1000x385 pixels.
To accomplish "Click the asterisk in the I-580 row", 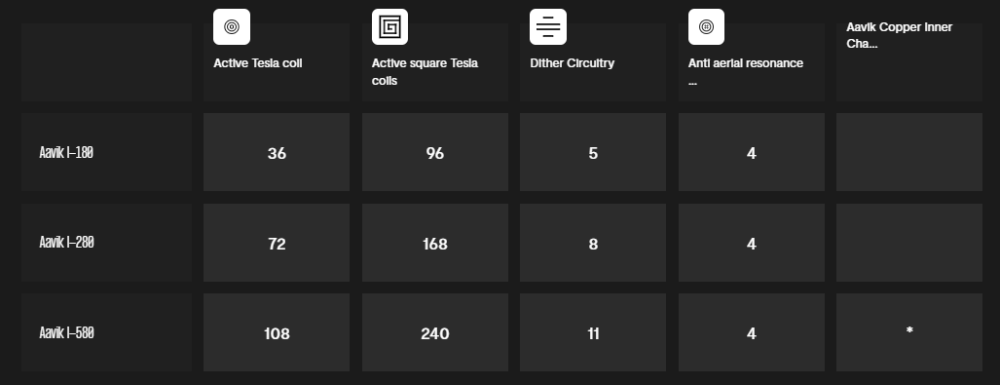I will (909, 330).
